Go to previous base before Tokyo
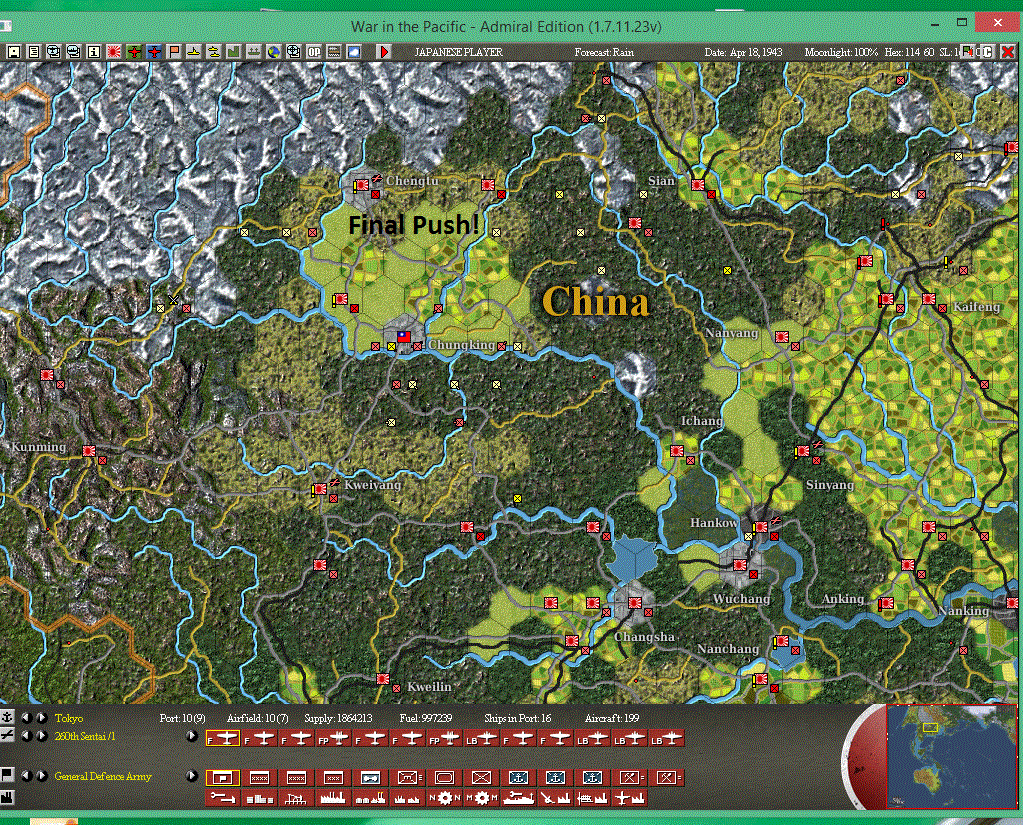 coord(26,717)
